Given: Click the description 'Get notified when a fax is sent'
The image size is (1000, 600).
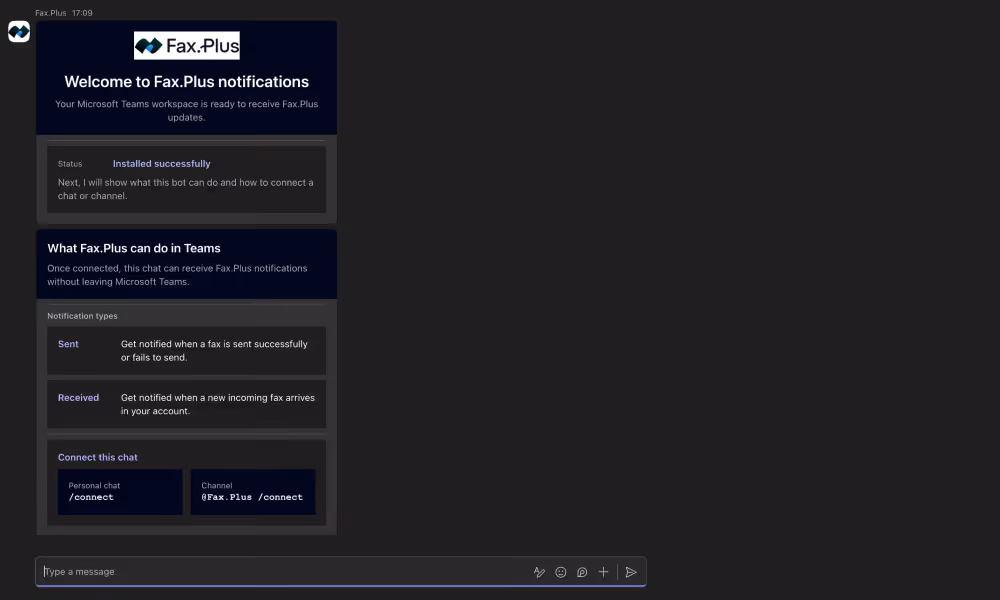Looking at the screenshot, I should 186,344.
